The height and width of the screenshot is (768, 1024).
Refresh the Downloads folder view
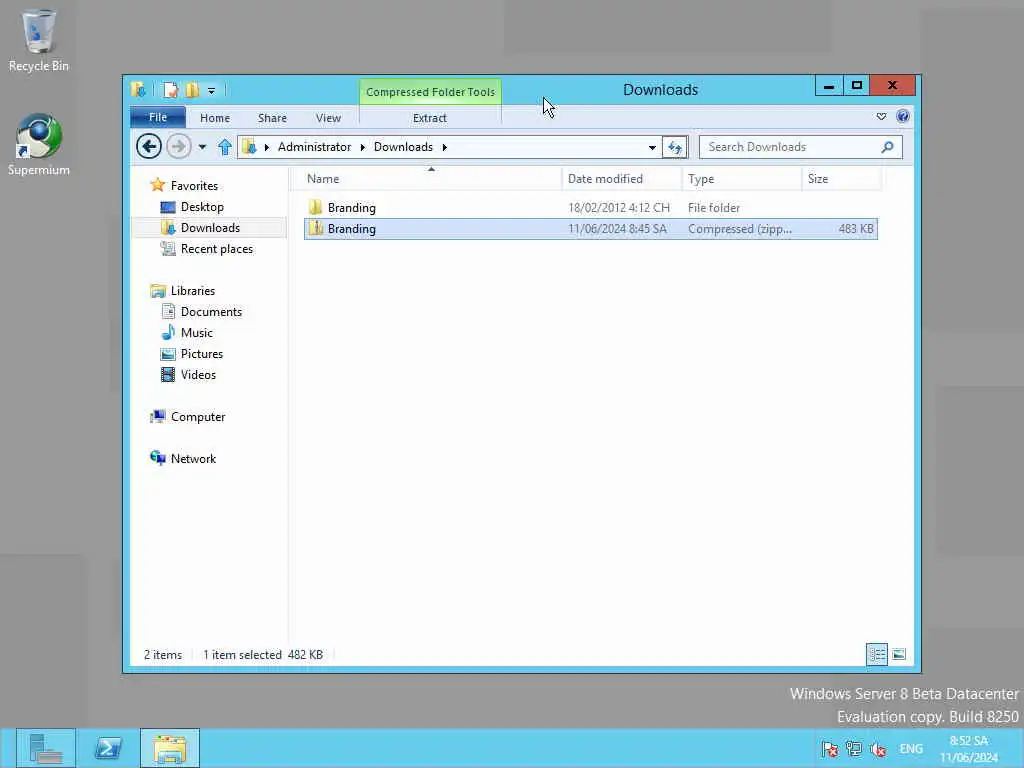(x=675, y=147)
